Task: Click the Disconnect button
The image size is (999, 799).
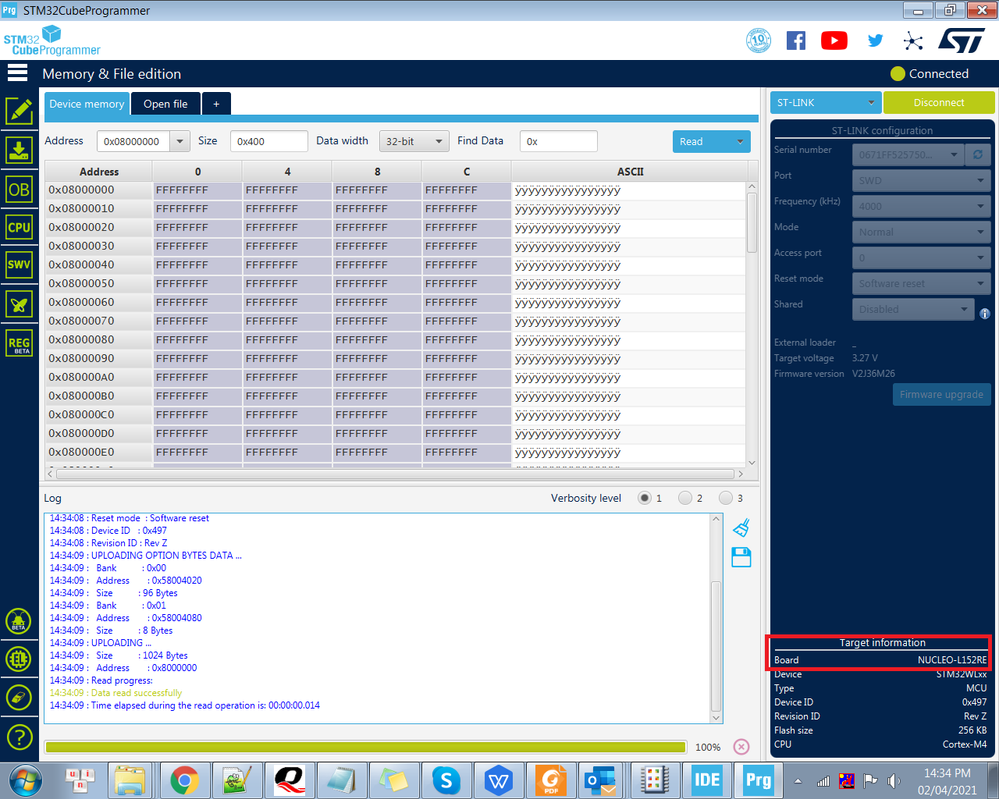Action: [938, 103]
